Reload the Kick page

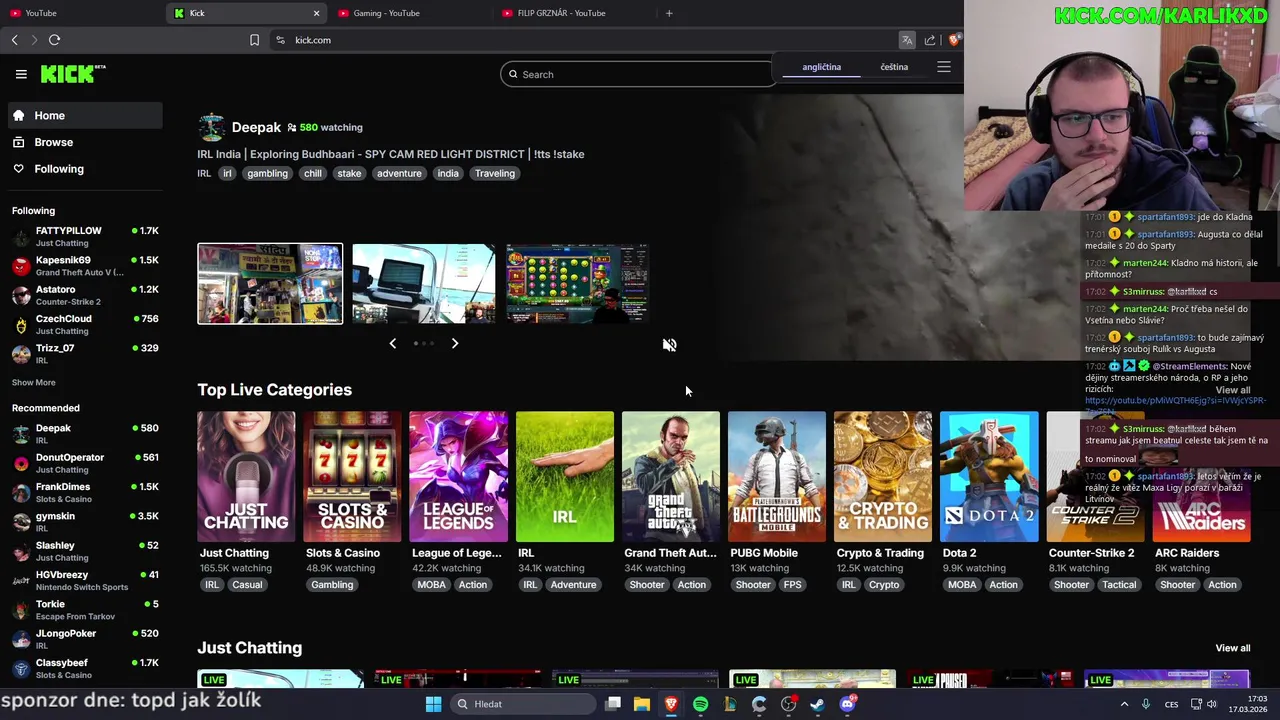pyautogui.click(x=54, y=40)
